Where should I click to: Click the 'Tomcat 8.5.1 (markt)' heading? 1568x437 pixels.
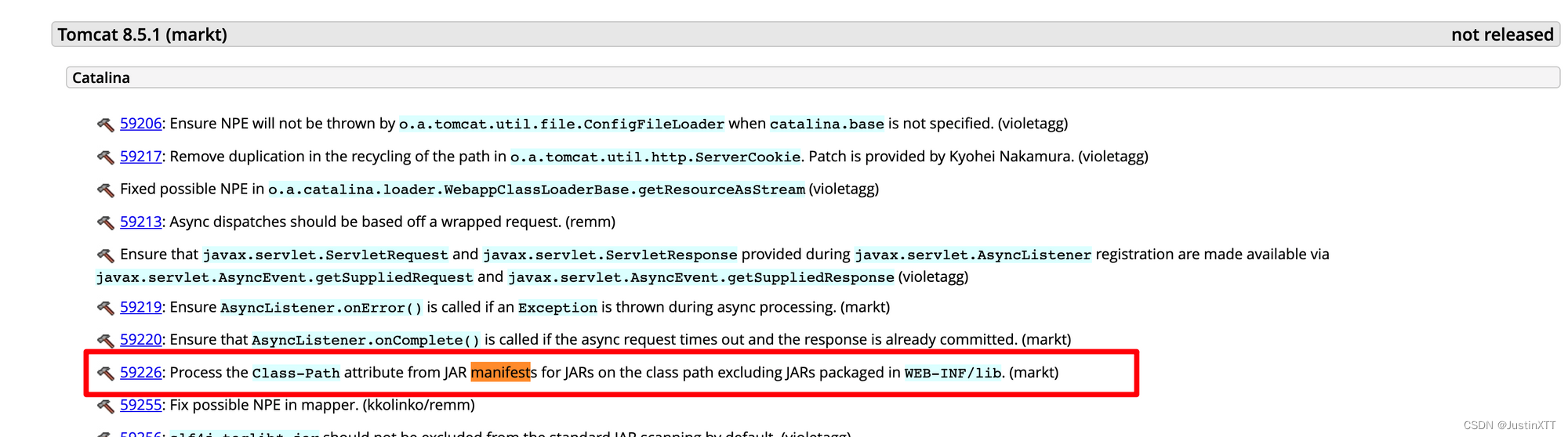point(143,34)
